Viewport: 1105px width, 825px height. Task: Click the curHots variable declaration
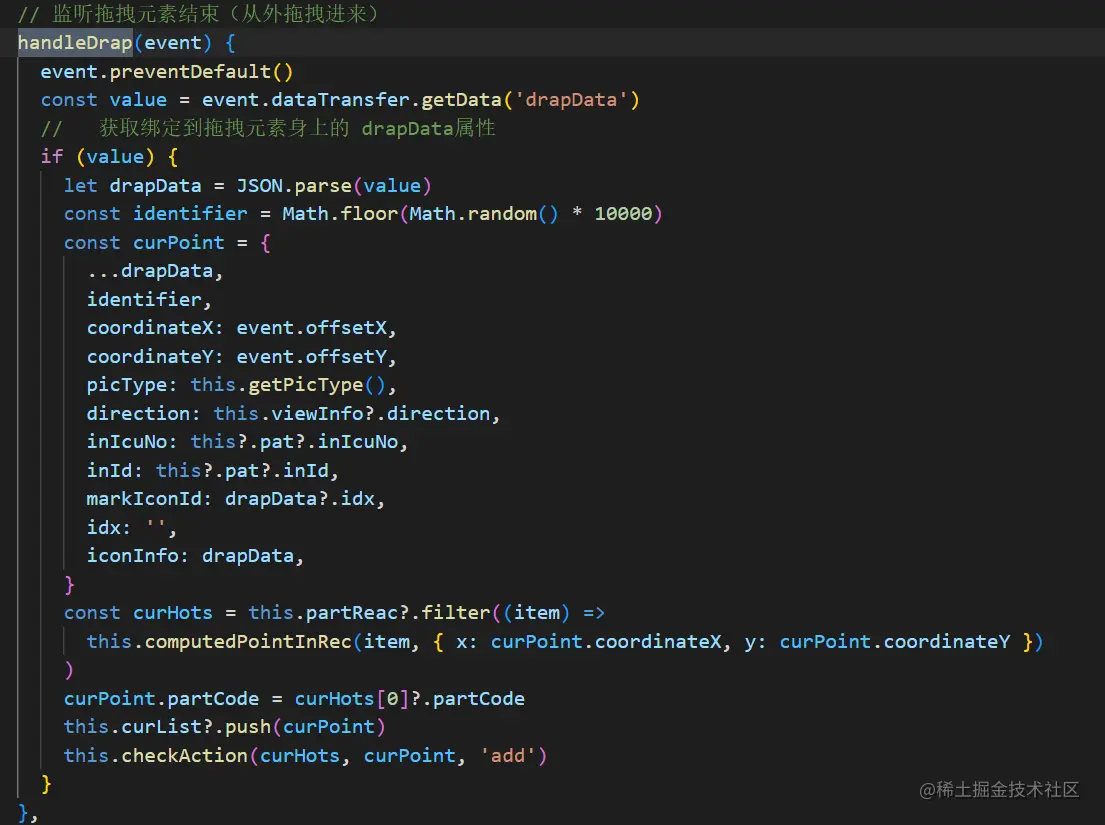click(173, 613)
